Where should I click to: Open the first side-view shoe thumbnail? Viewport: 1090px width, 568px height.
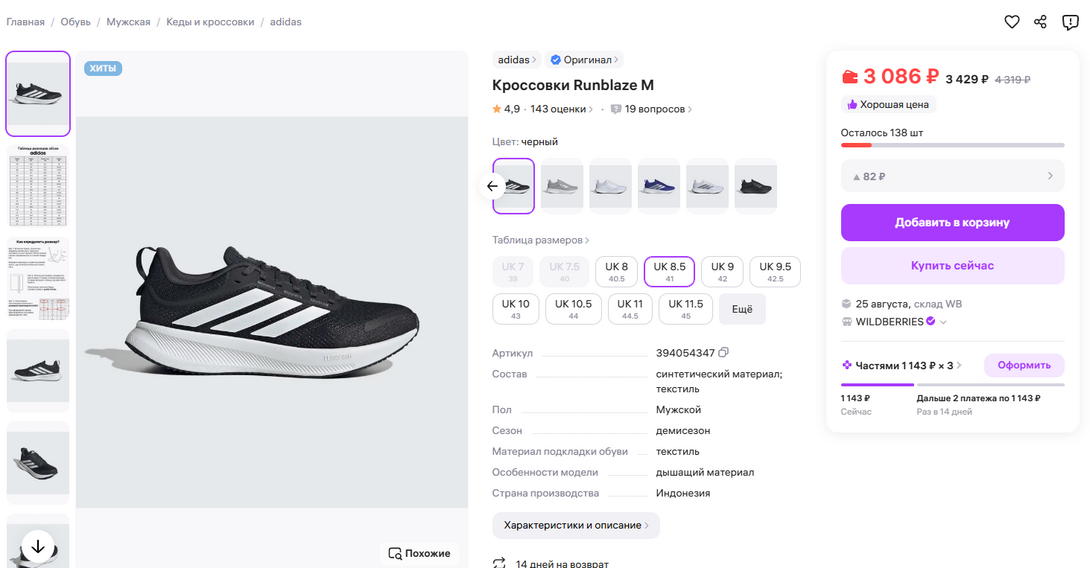38,94
